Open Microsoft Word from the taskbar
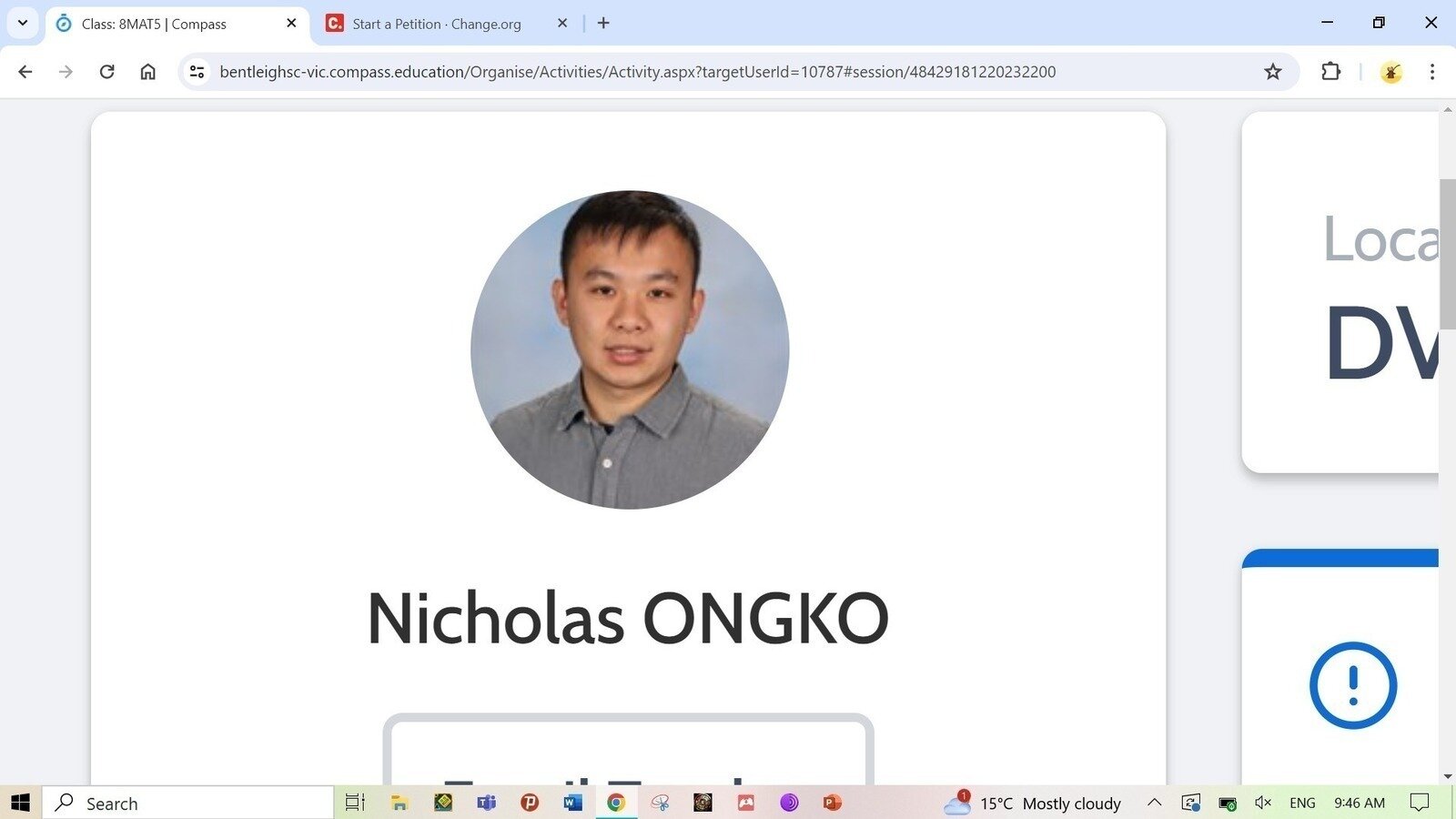Image resolution: width=1456 pixels, height=819 pixels. click(572, 803)
